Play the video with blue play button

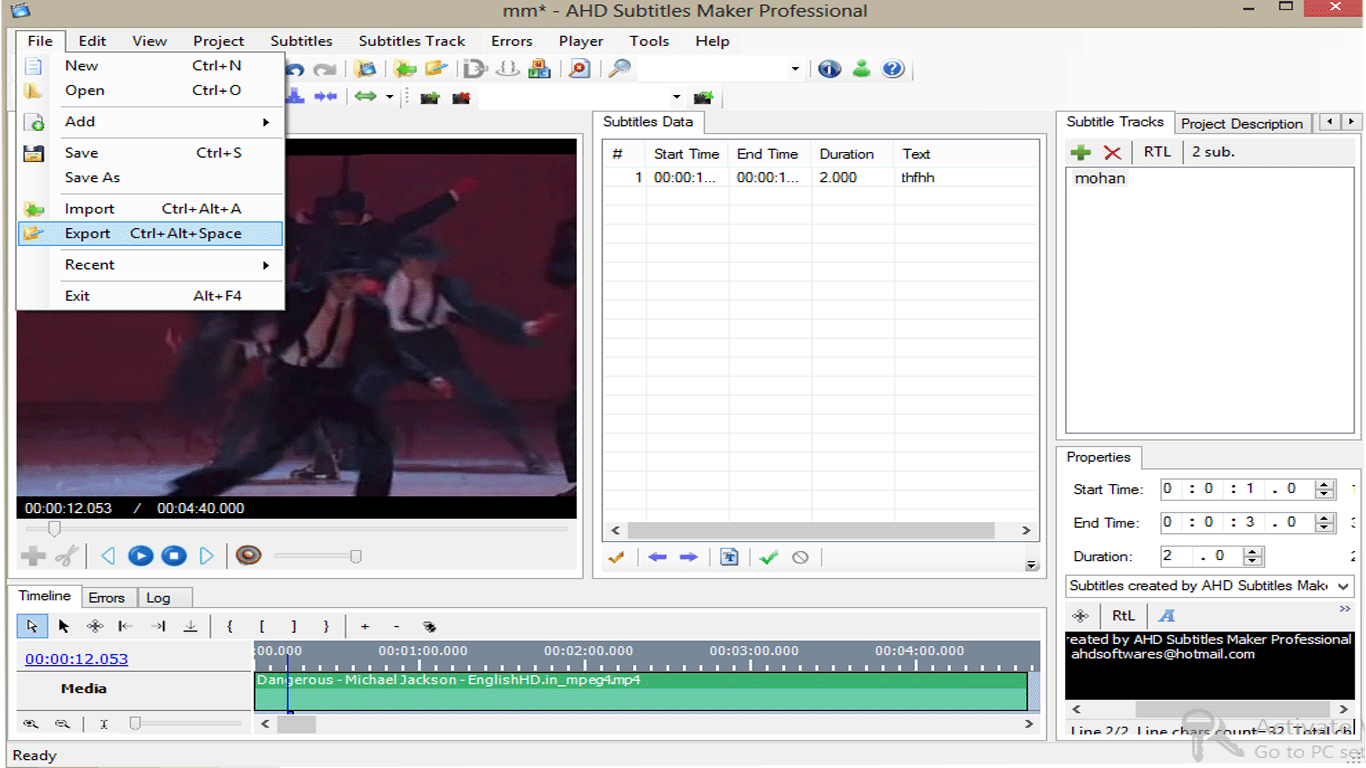coord(140,556)
